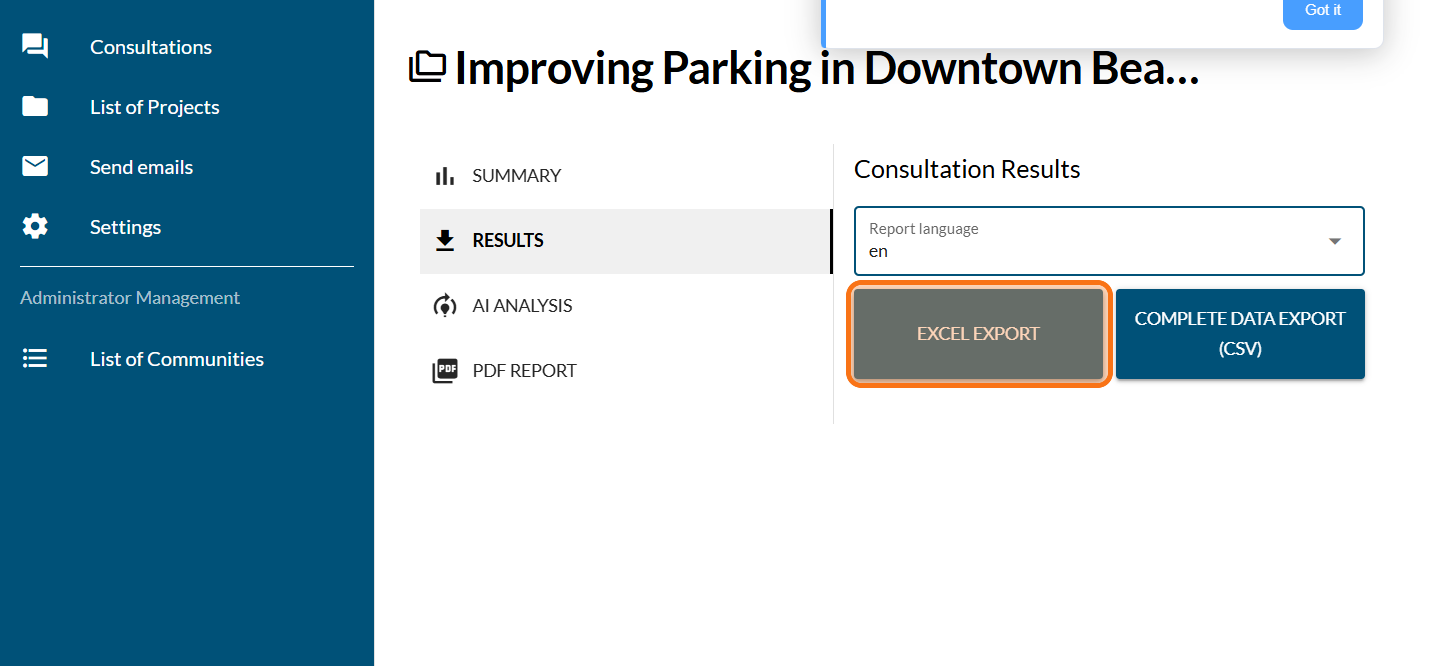The width and height of the screenshot is (1430, 666).
Task: Switch to the Summary tab
Action: point(516,176)
